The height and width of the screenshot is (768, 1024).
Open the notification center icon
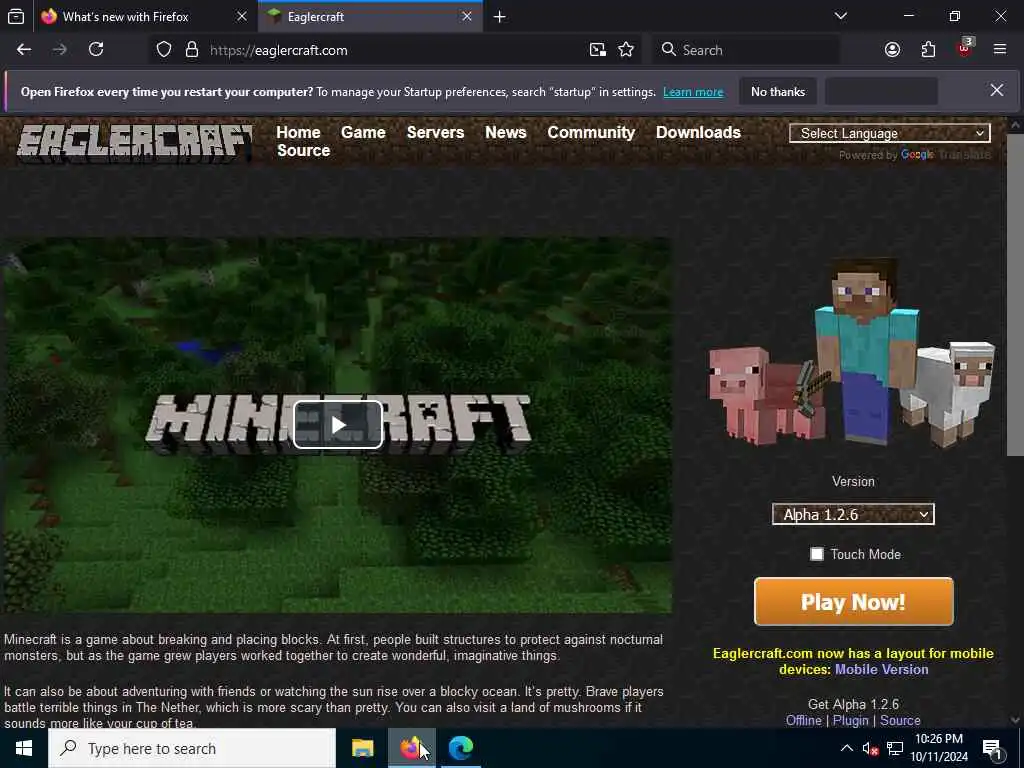point(992,748)
